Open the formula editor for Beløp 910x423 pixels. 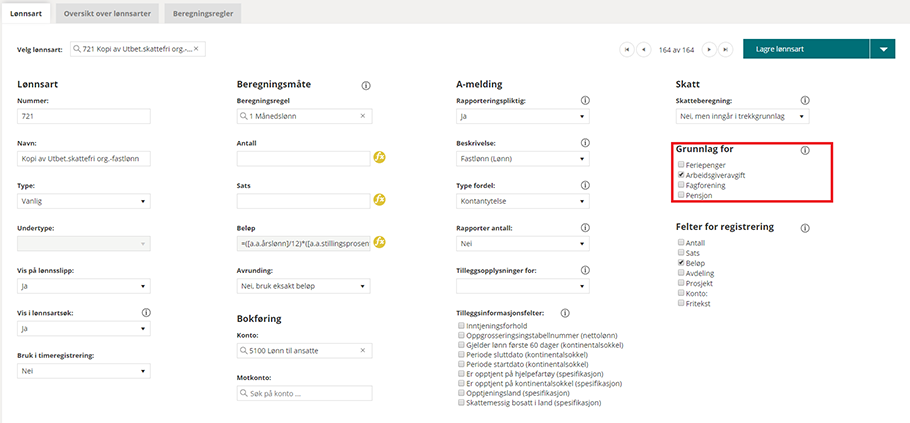pyautogui.click(x=380, y=241)
